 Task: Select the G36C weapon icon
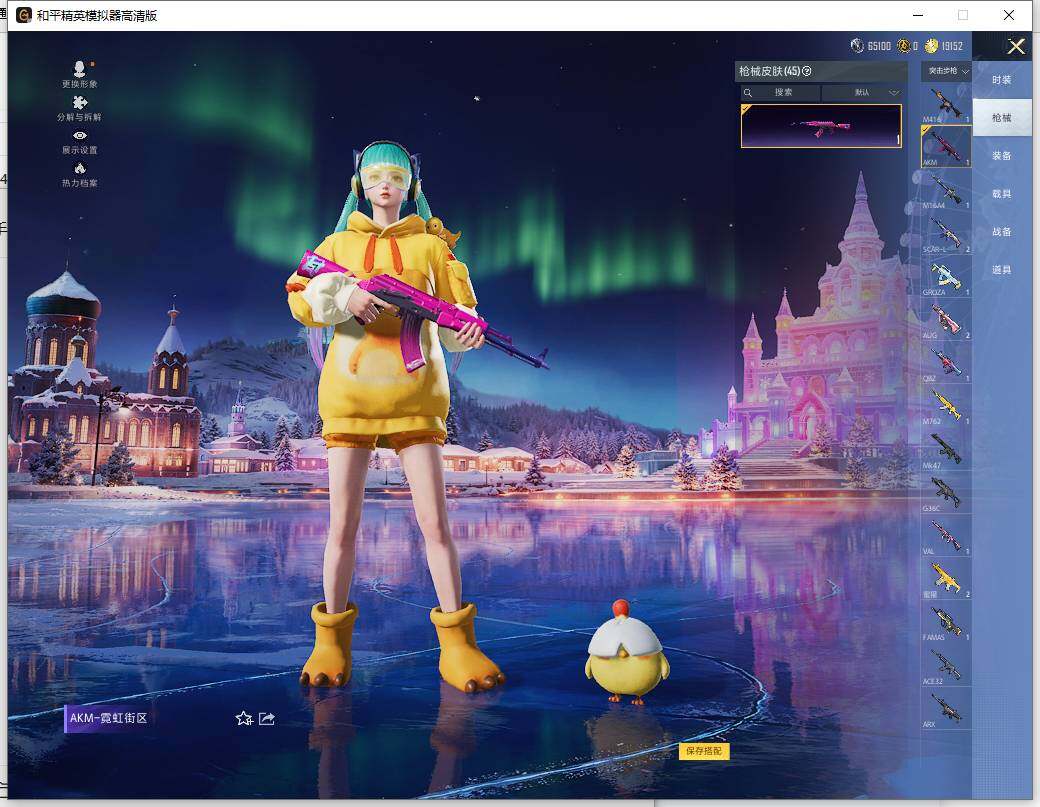[946, 493]
